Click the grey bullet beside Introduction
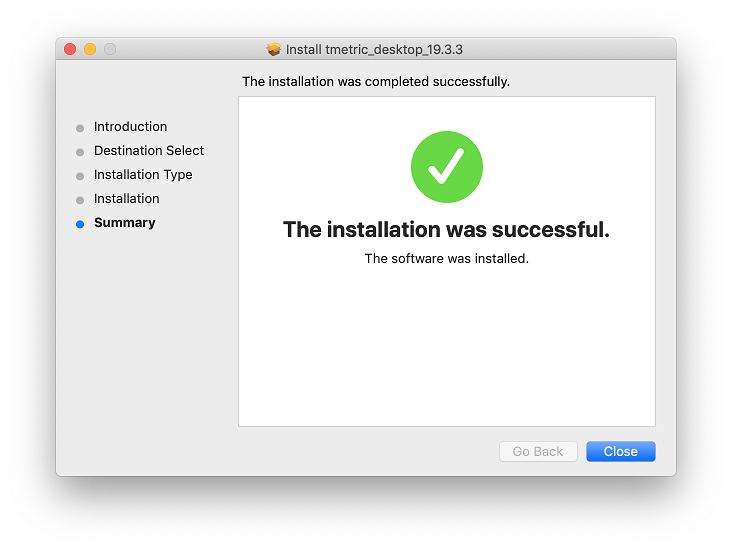The height and width of the screenshot is (550, 732). point(80,128)
